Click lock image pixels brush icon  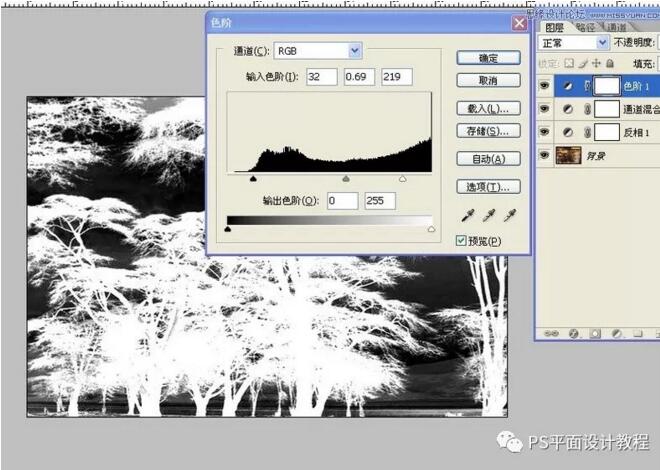pos(583,64)
